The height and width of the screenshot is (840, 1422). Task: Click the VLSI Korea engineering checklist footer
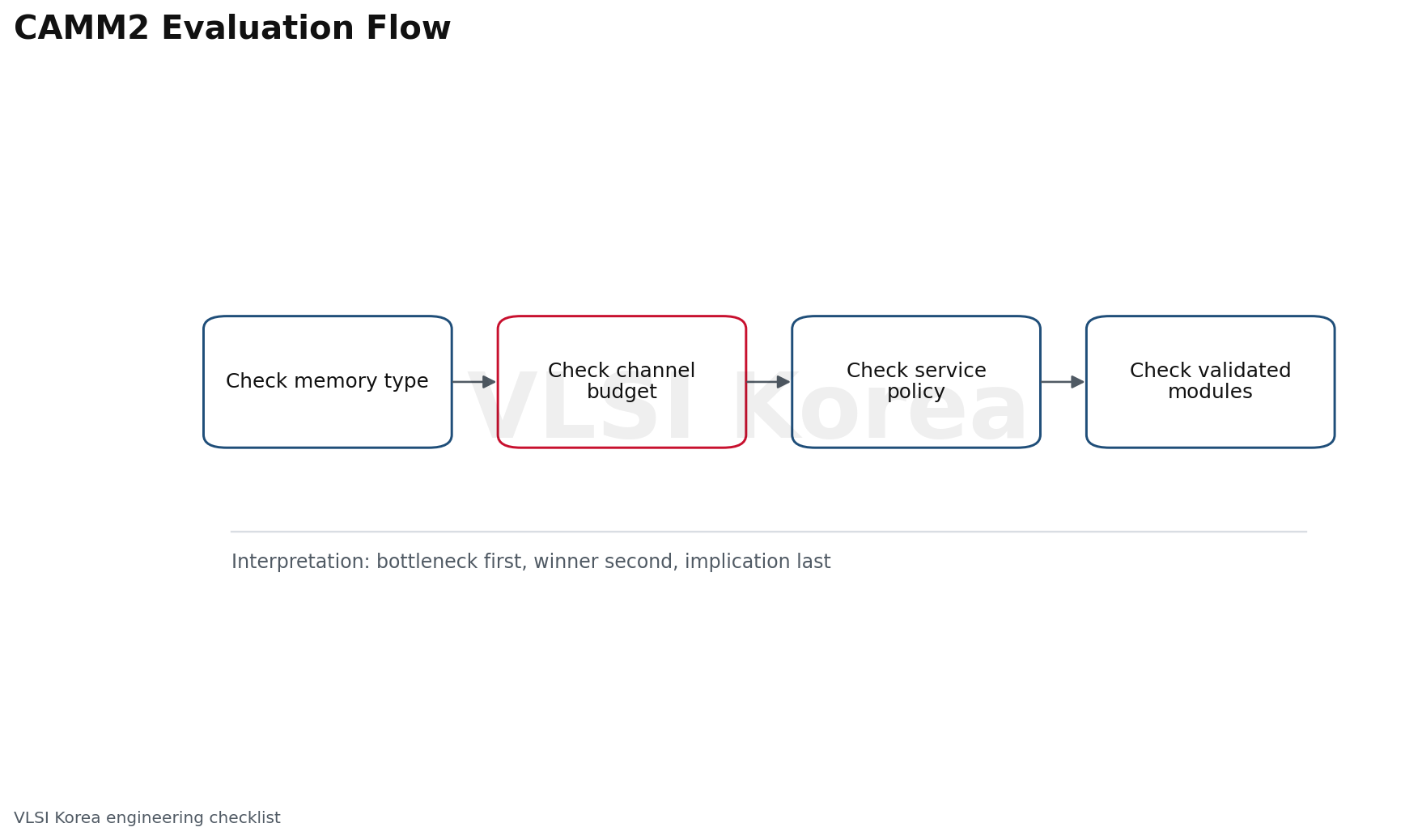point(147,818)
